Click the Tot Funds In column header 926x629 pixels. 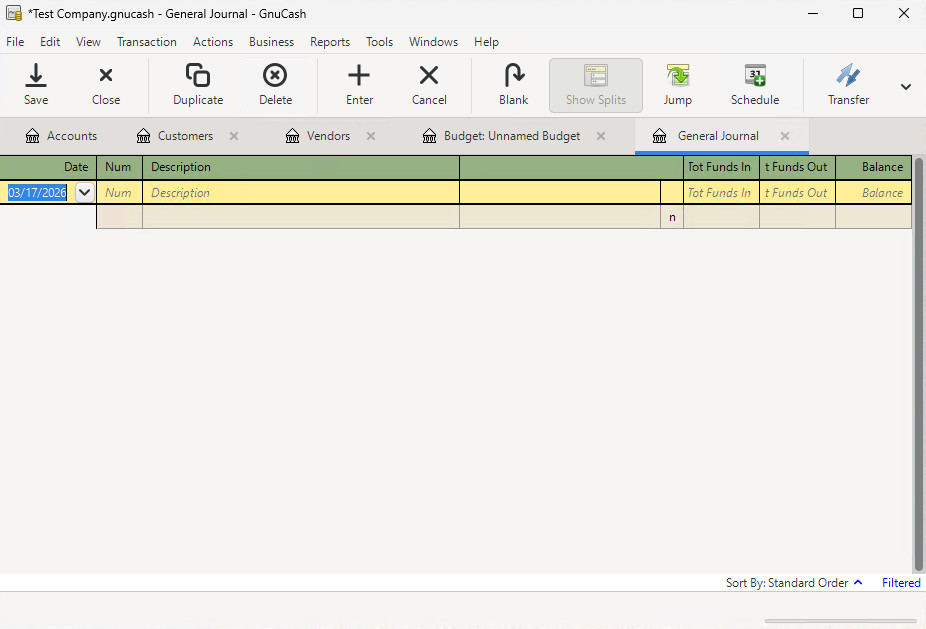pyautogui.click(x=721, y=167)
